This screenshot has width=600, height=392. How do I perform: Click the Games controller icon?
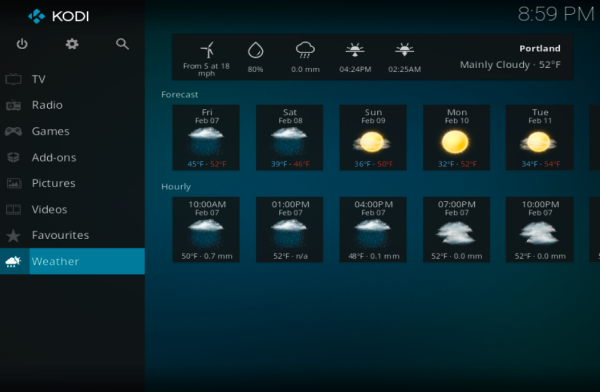(x=13, y=131)
